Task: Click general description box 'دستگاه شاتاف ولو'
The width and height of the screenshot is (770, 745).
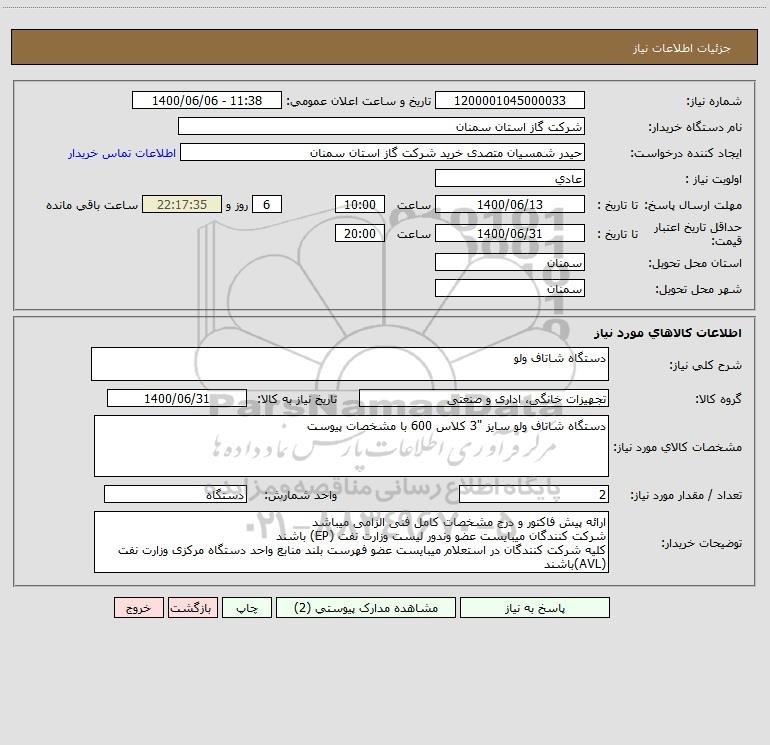Action: tap(350, 364)
